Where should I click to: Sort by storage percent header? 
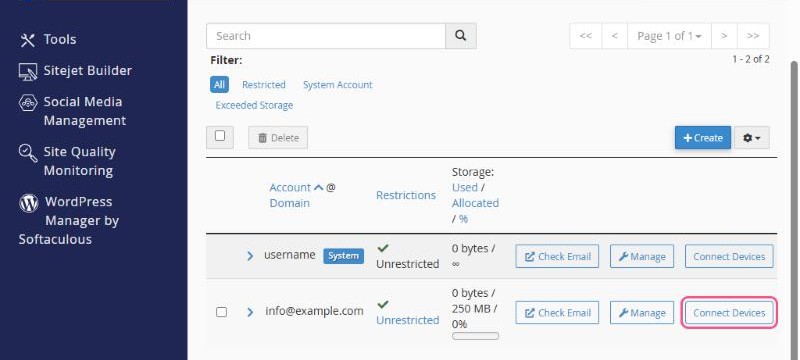463,219
